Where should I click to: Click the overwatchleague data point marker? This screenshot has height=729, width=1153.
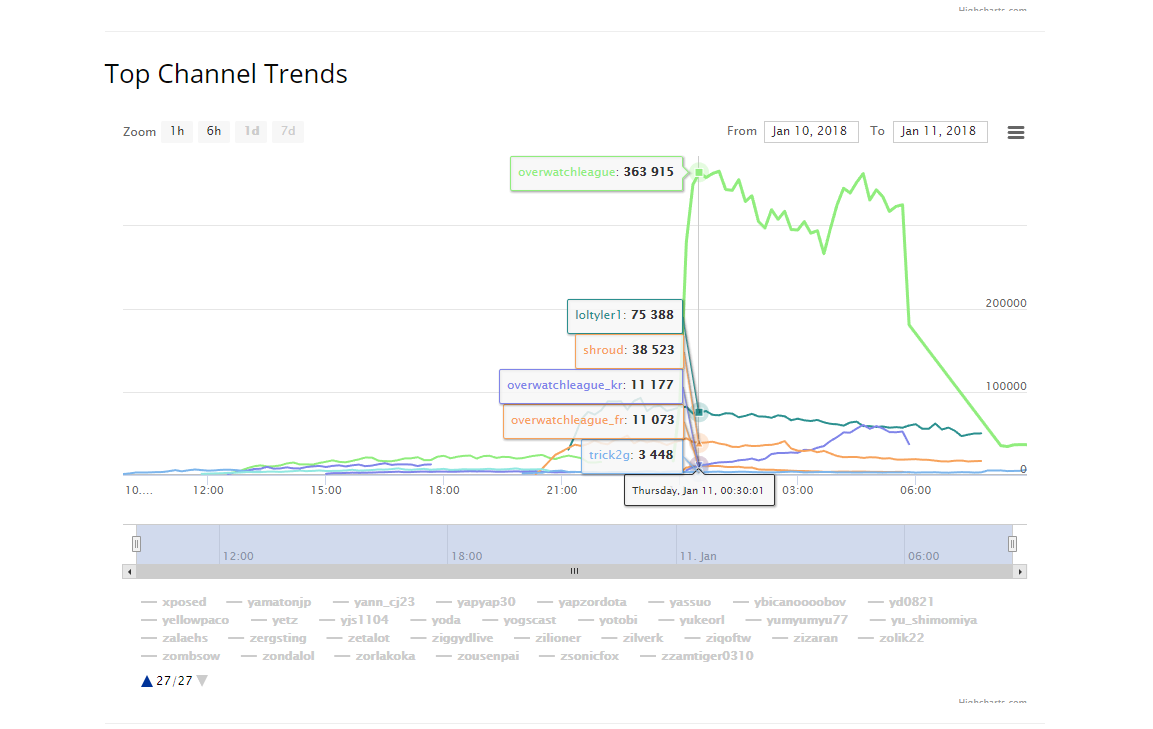[x=699, y=172]
